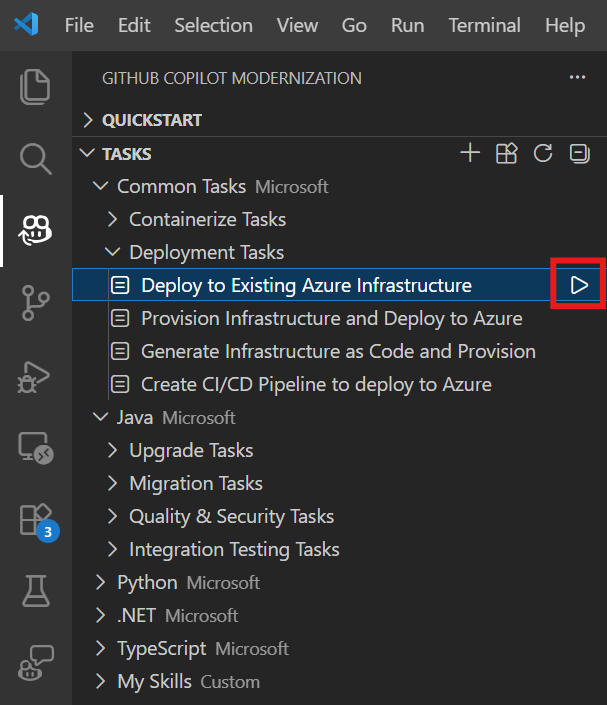Image resolution: width=607 pixels, height=705 pixels.
Task: Select "Create CI/CD Pipeline to deploy to Azure"
Action: [x=316, y=384]
